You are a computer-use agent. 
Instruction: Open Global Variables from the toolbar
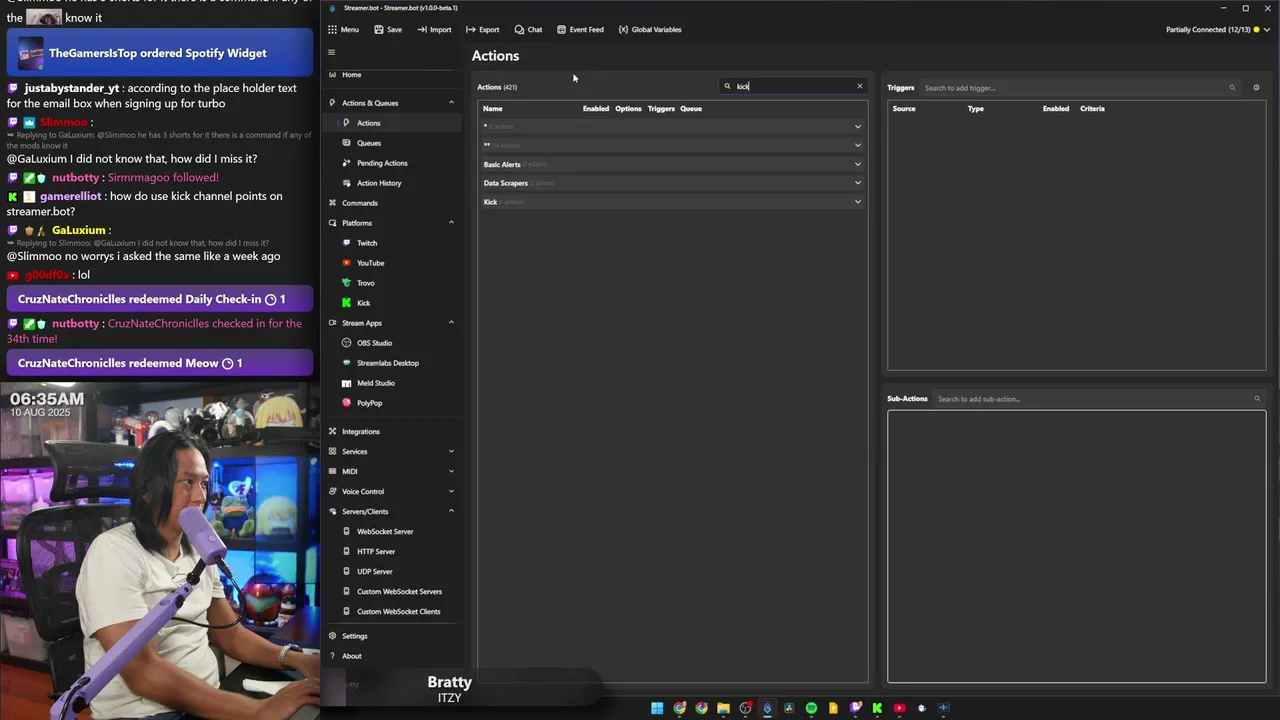650,29
